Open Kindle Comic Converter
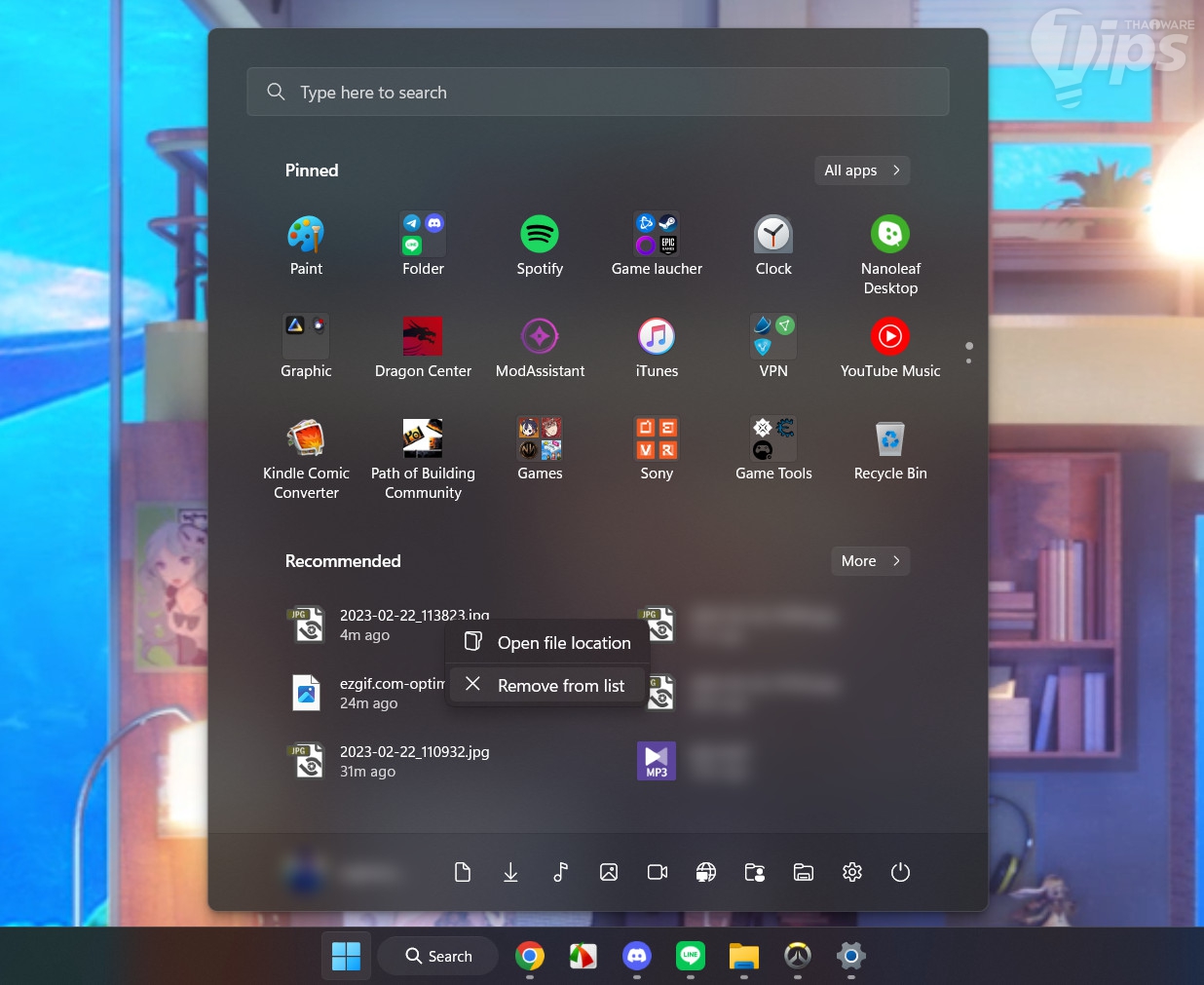The width and height of the screenshot is (1204, 985). click(306, 458)
